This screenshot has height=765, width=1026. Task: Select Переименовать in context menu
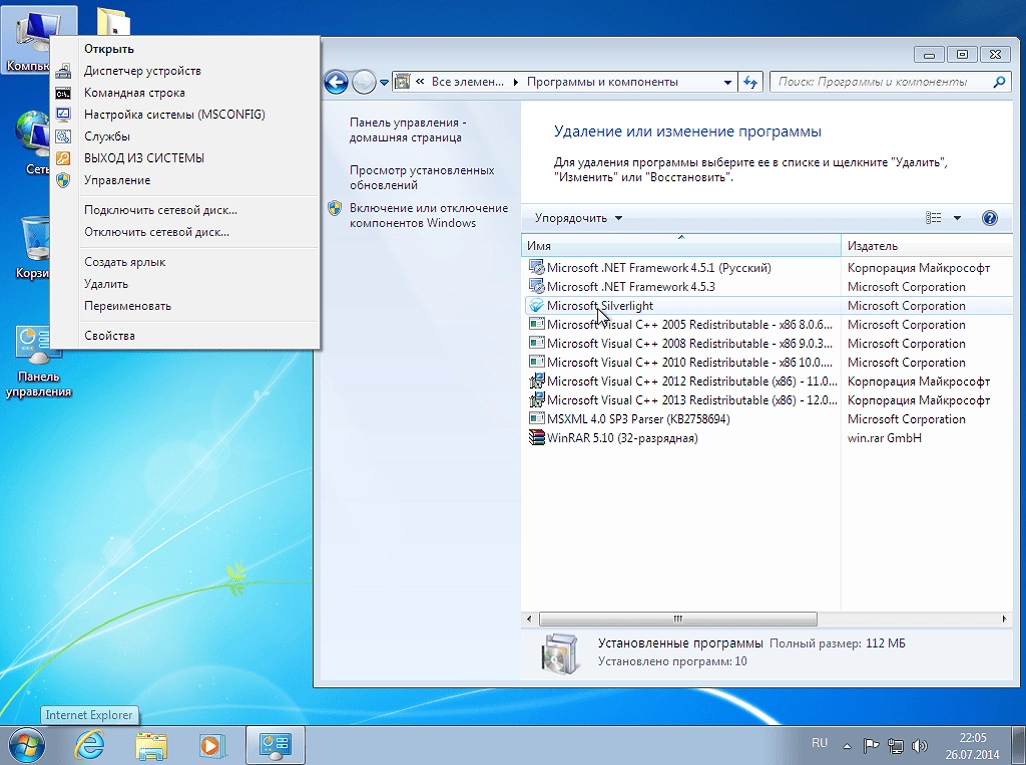pyautogui.click(x=185, y=306)
